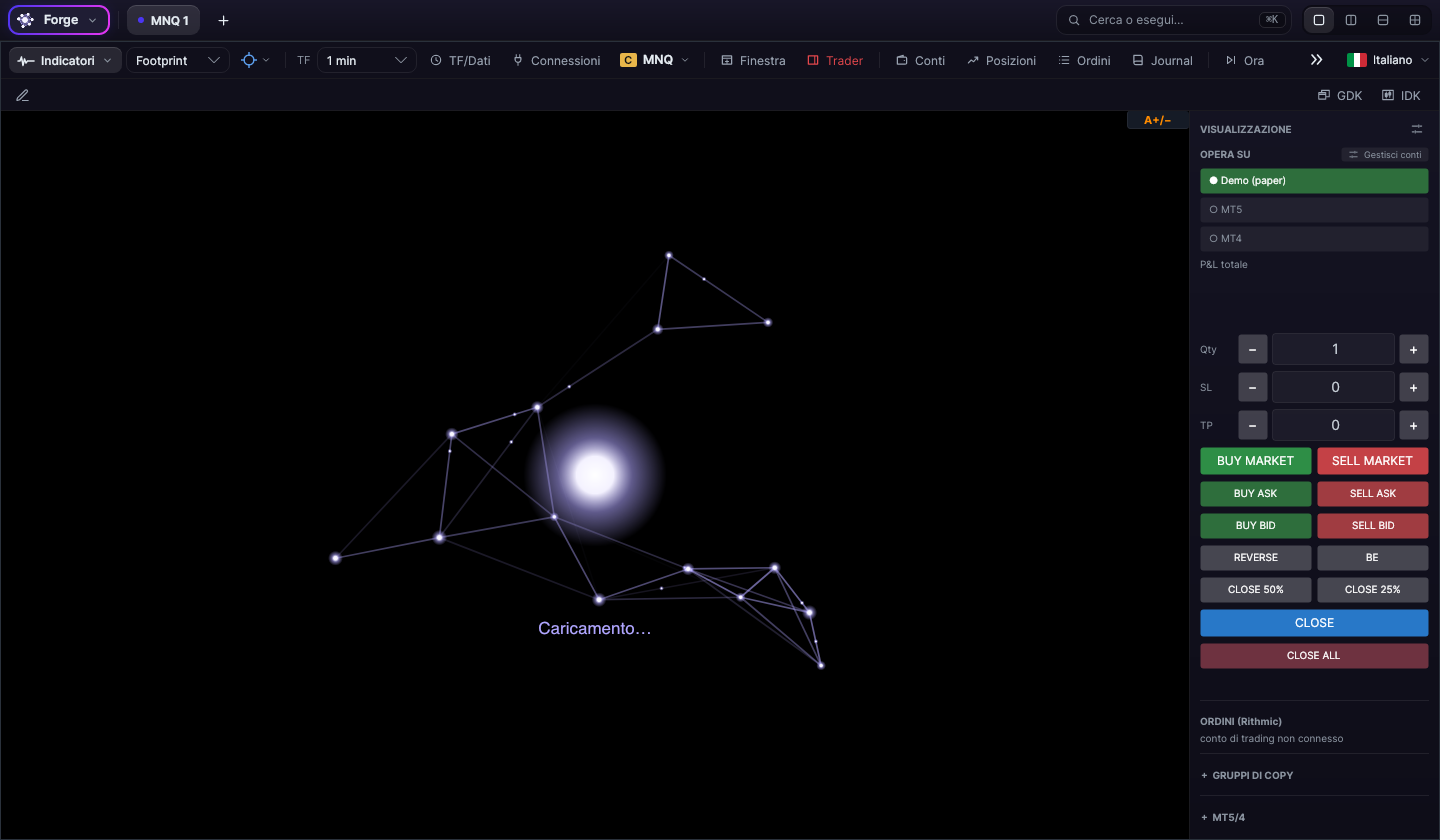Decrease SL with the minus stepper

click(x=1253, y=387)
